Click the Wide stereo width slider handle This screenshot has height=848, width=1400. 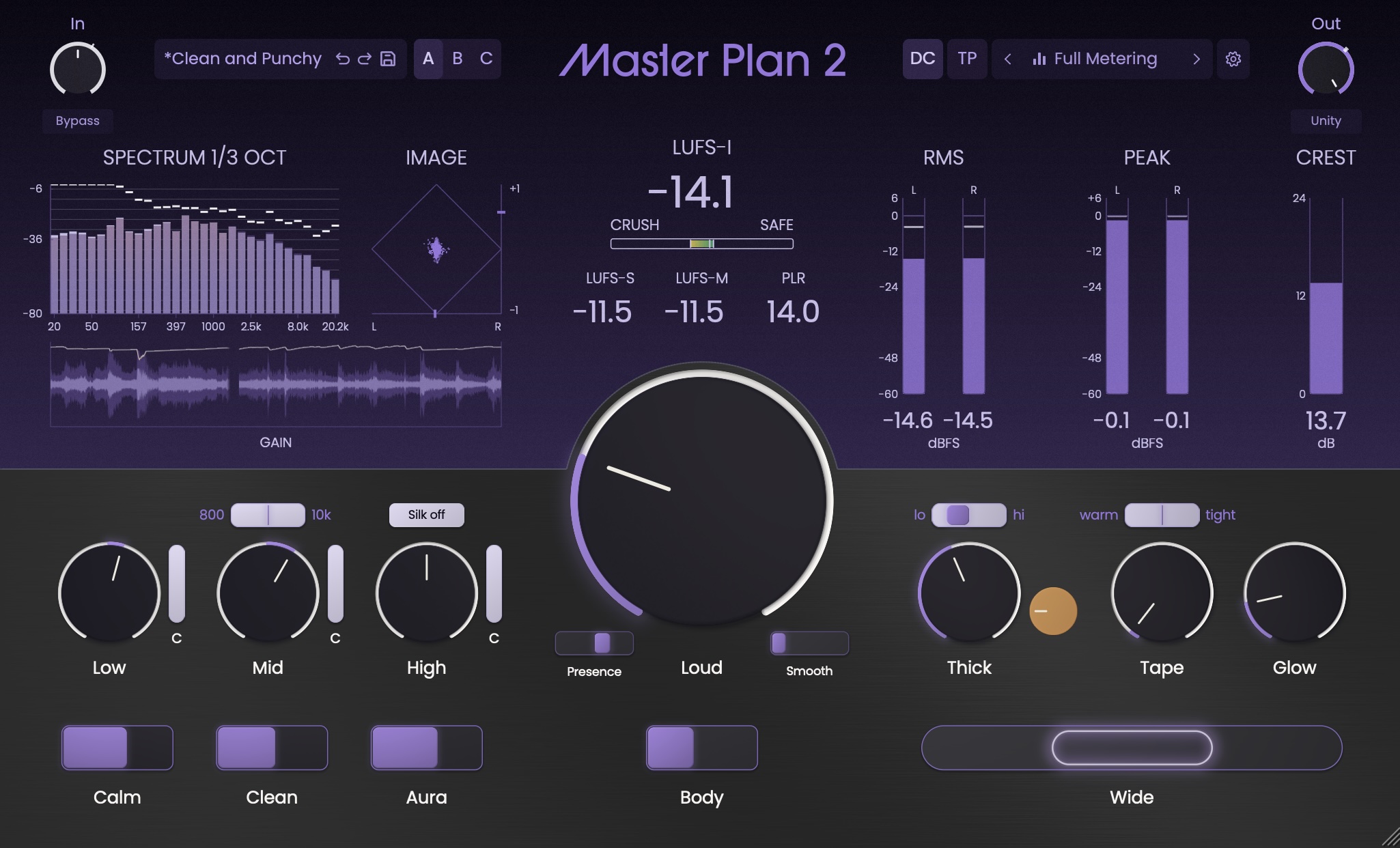[1132, 748]
